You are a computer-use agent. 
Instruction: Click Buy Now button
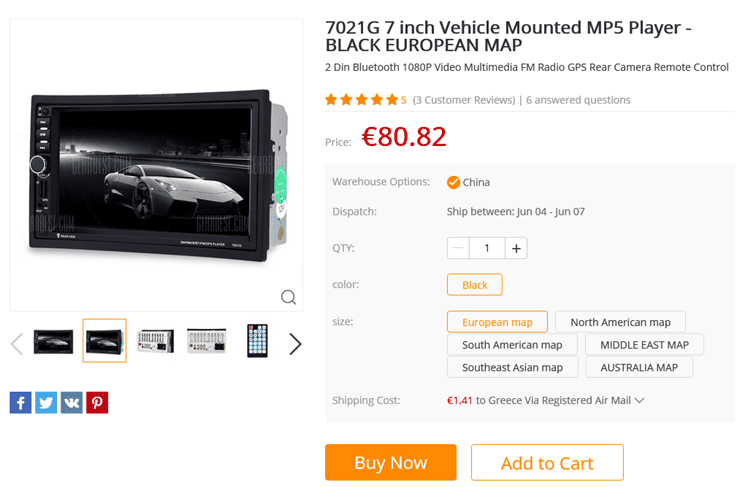pos(391,463)
